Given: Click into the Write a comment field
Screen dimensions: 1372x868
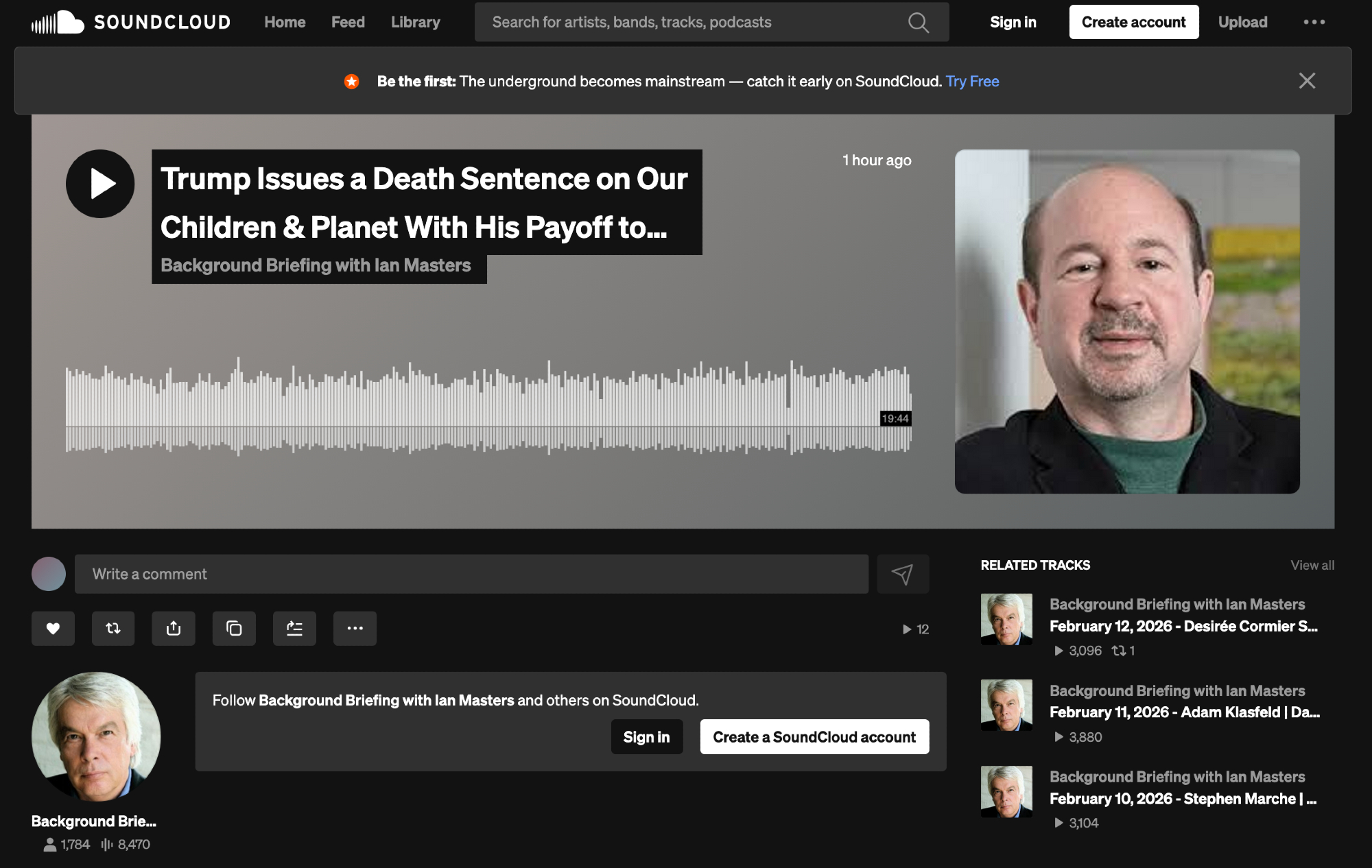Looking at the screenshot, I should (x=471, y=574).
